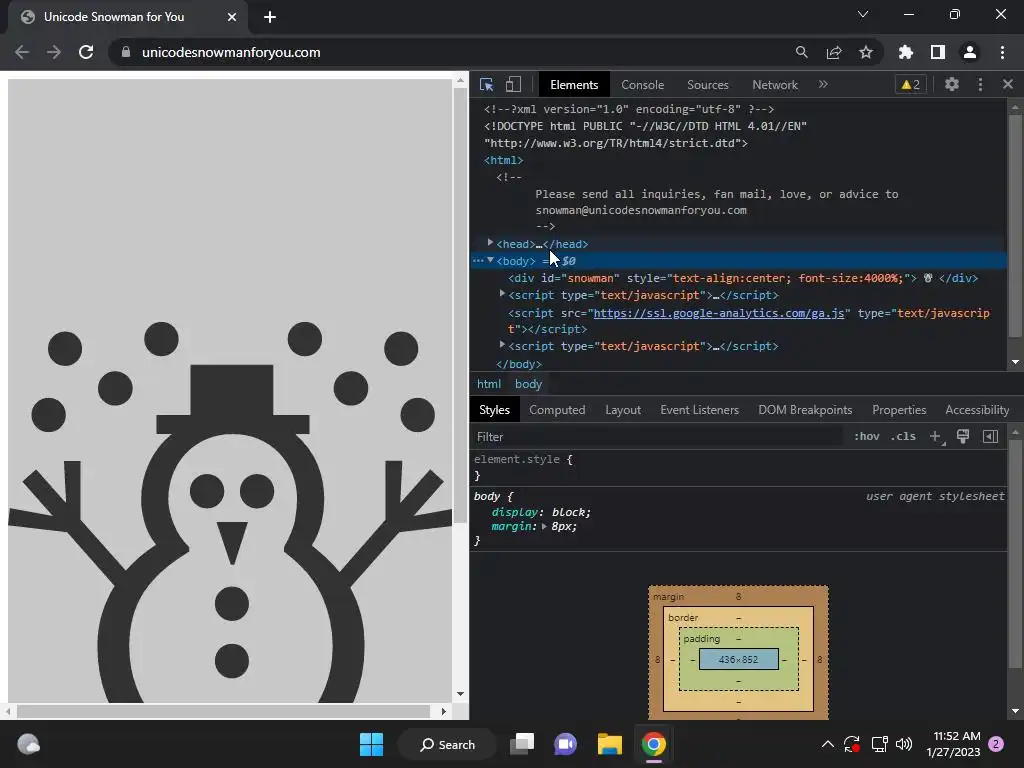Select the html breadcrumb
The width and height of the screenshot is (1024, 768).
pos(488,384)
